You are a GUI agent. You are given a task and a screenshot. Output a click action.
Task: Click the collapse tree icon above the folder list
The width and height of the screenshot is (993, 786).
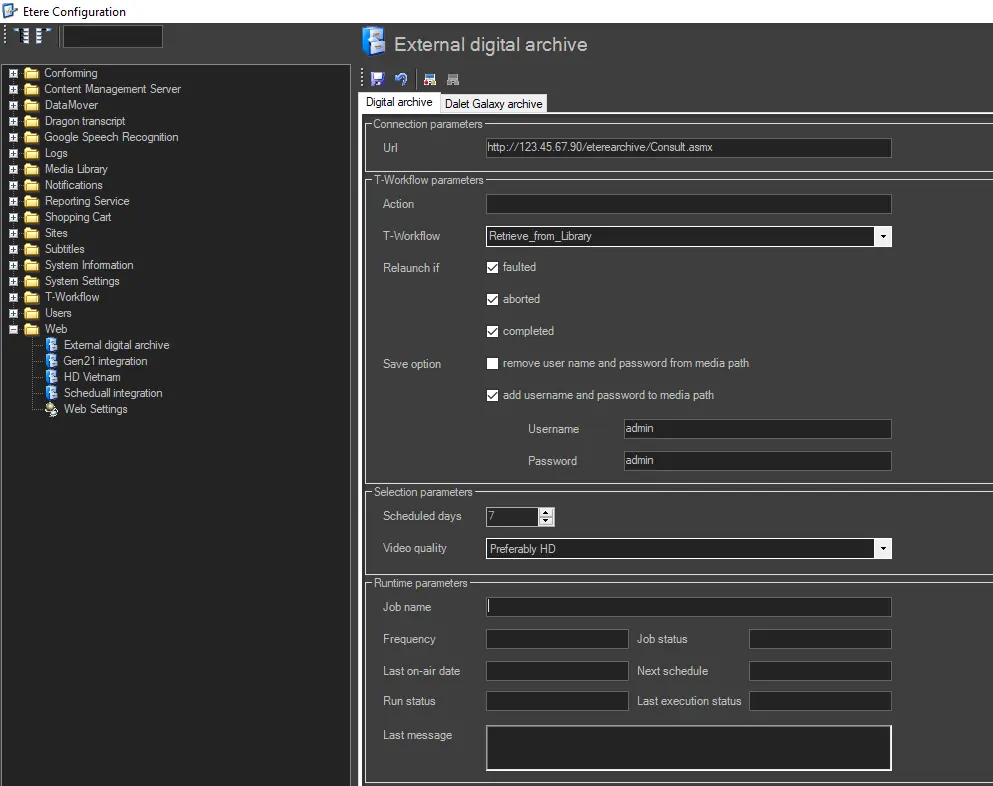click(x=43, y=36)
